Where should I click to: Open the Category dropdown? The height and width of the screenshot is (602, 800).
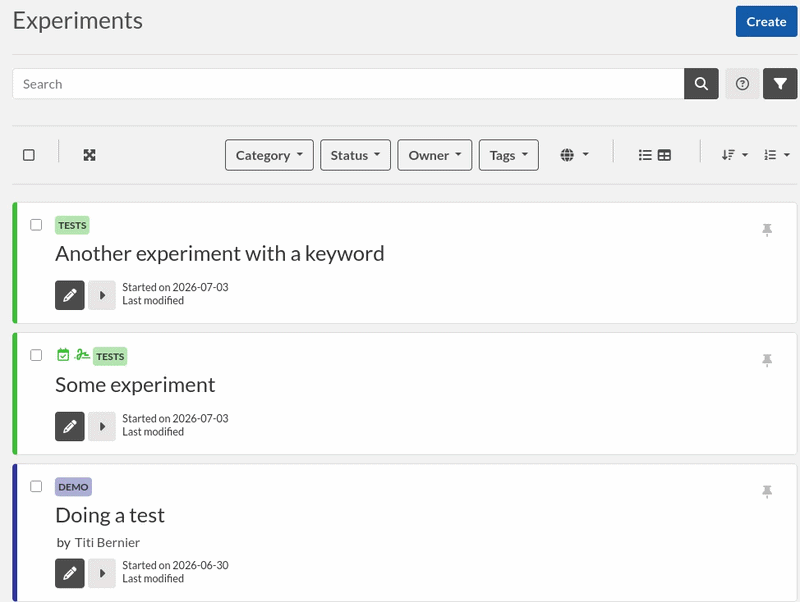coord(269,155)
